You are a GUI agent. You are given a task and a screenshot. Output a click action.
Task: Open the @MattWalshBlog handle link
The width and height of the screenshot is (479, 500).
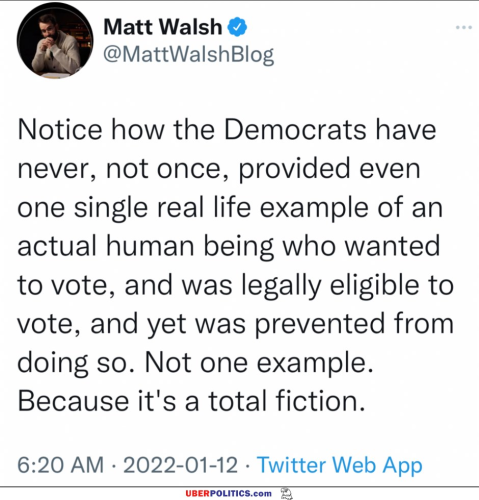(x=189, y=54)
